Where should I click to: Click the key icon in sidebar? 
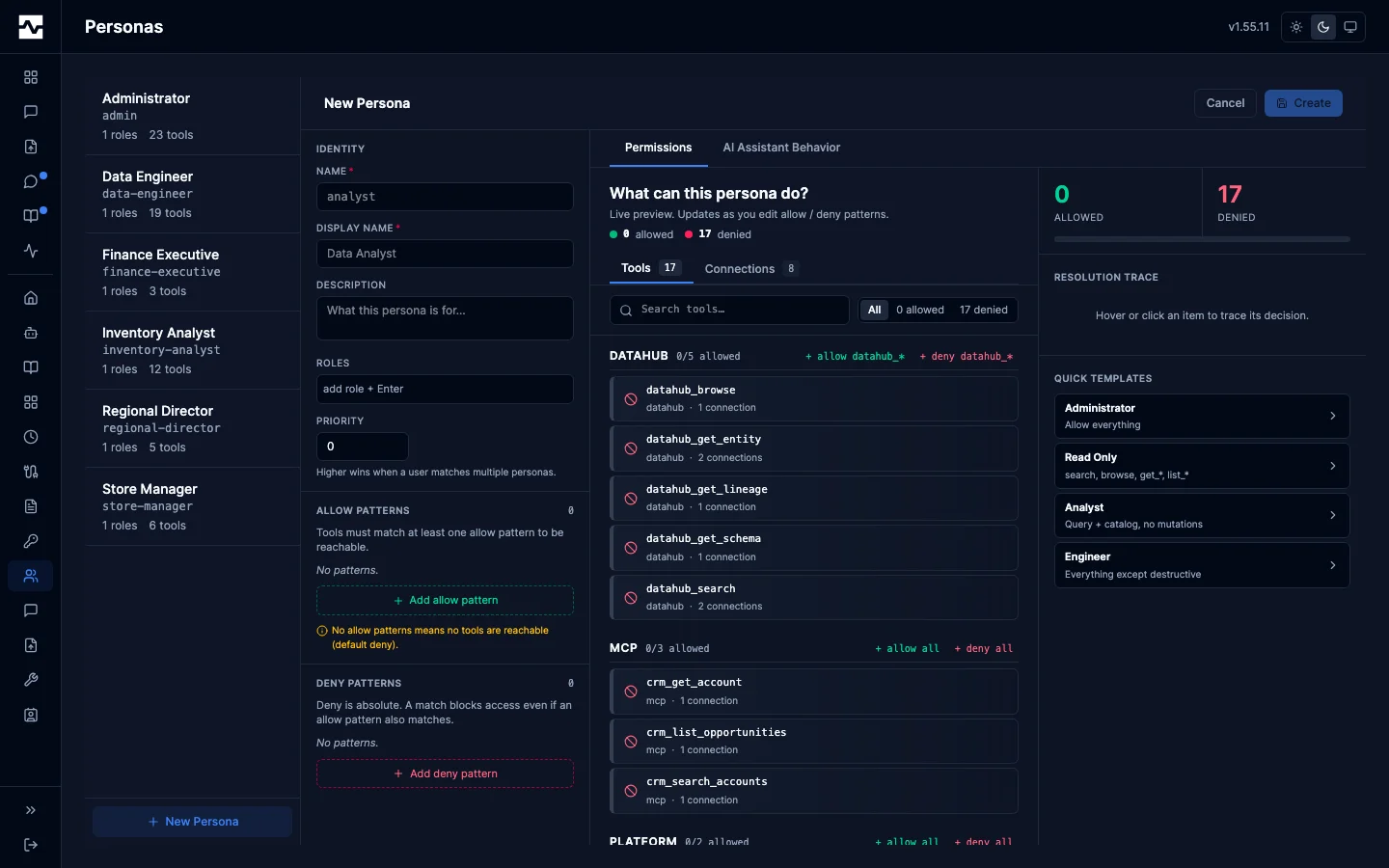pos(31,541)
